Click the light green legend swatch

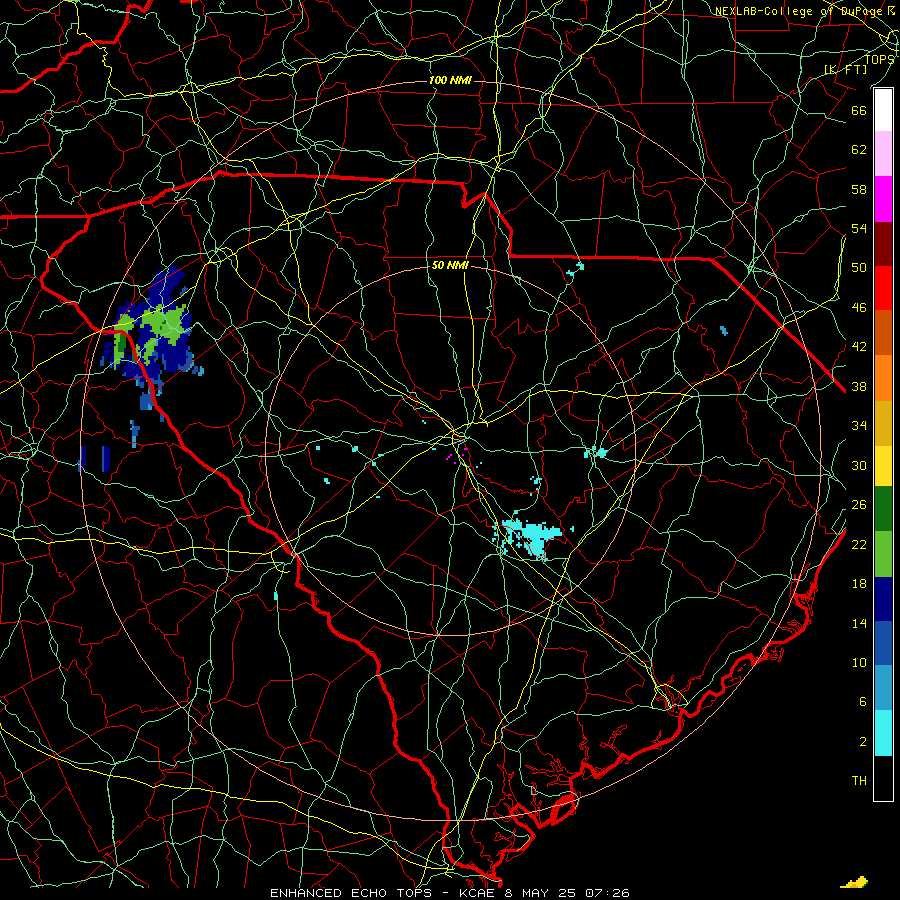[883, 554]
